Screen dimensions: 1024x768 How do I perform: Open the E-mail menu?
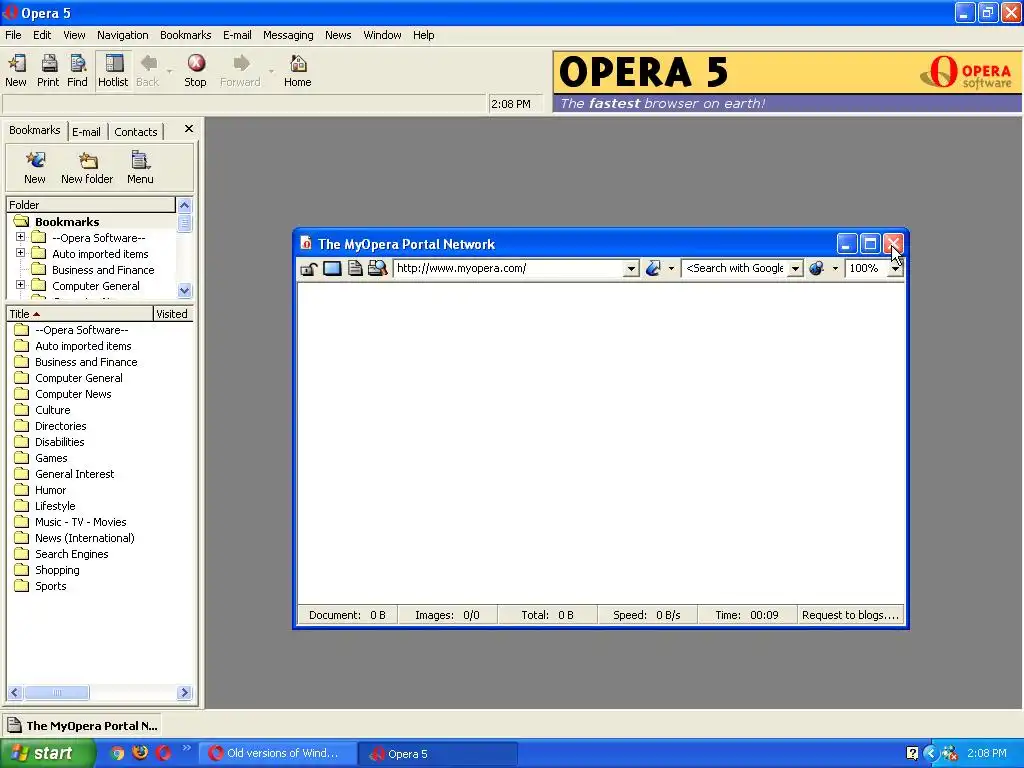(x=237, y=35)
